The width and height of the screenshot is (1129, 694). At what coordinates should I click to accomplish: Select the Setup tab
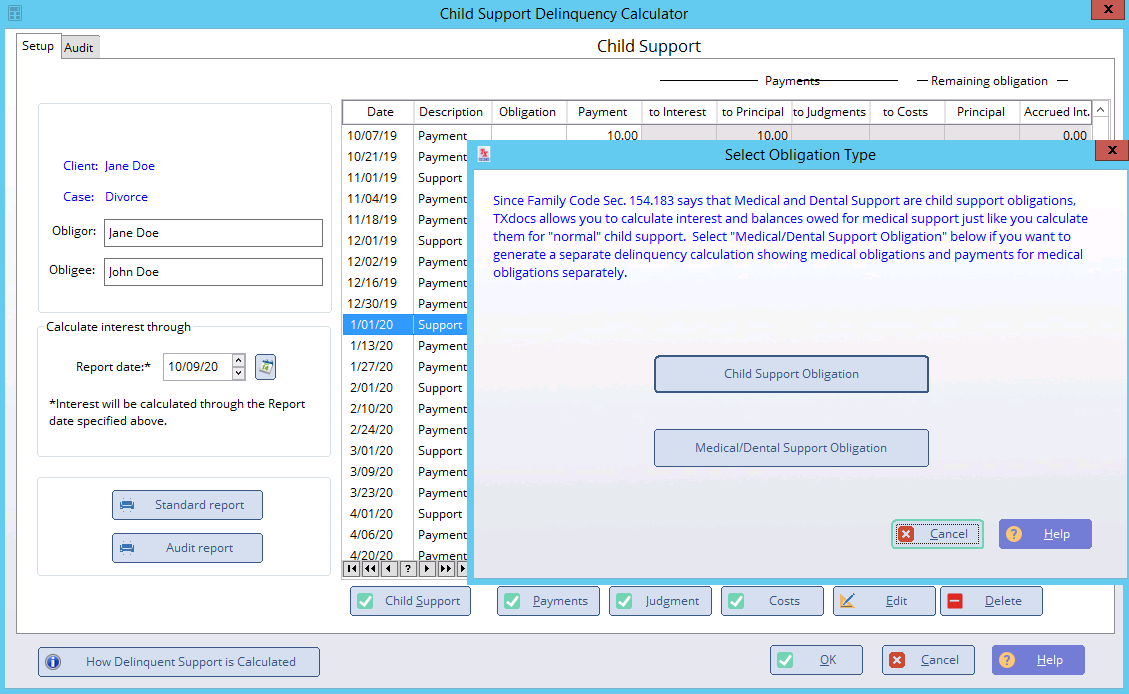(x=38, y=46)
